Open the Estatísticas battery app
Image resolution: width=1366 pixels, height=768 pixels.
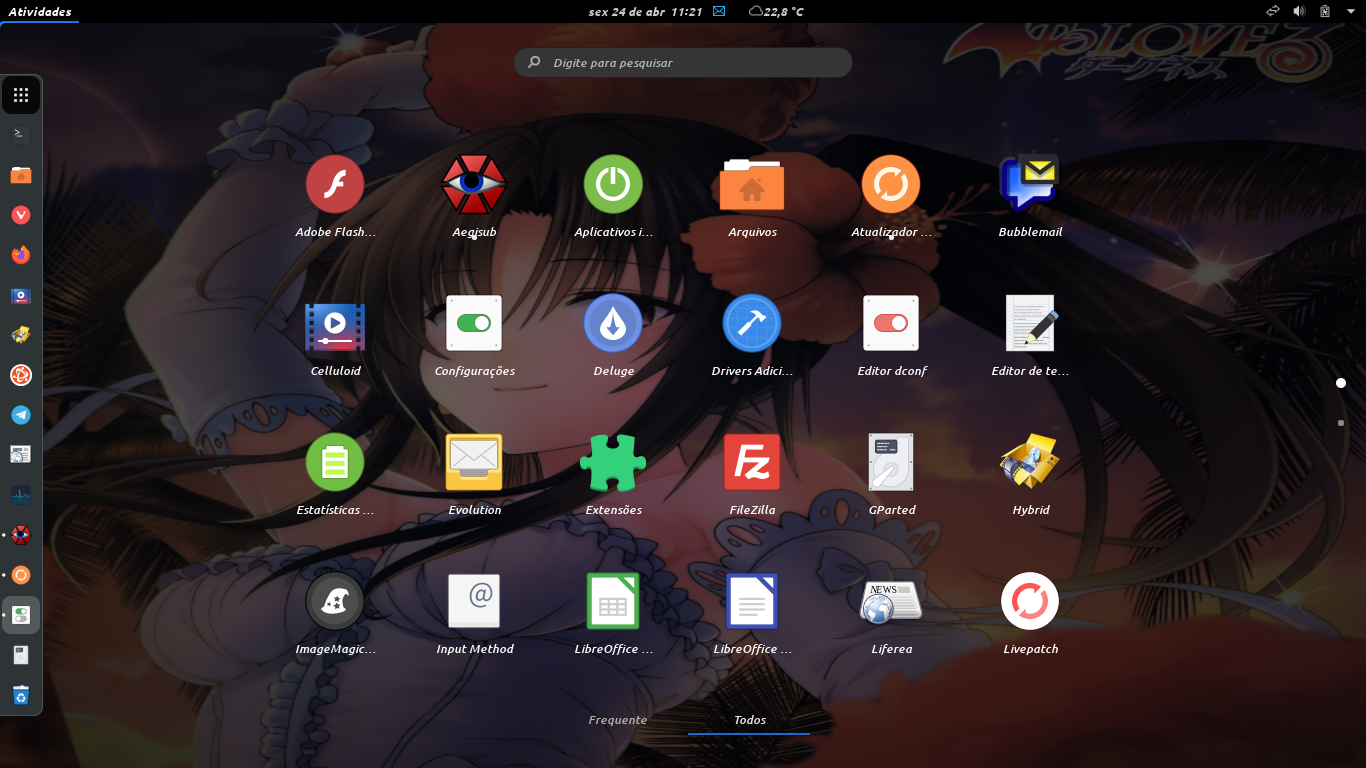coord(335,462)
